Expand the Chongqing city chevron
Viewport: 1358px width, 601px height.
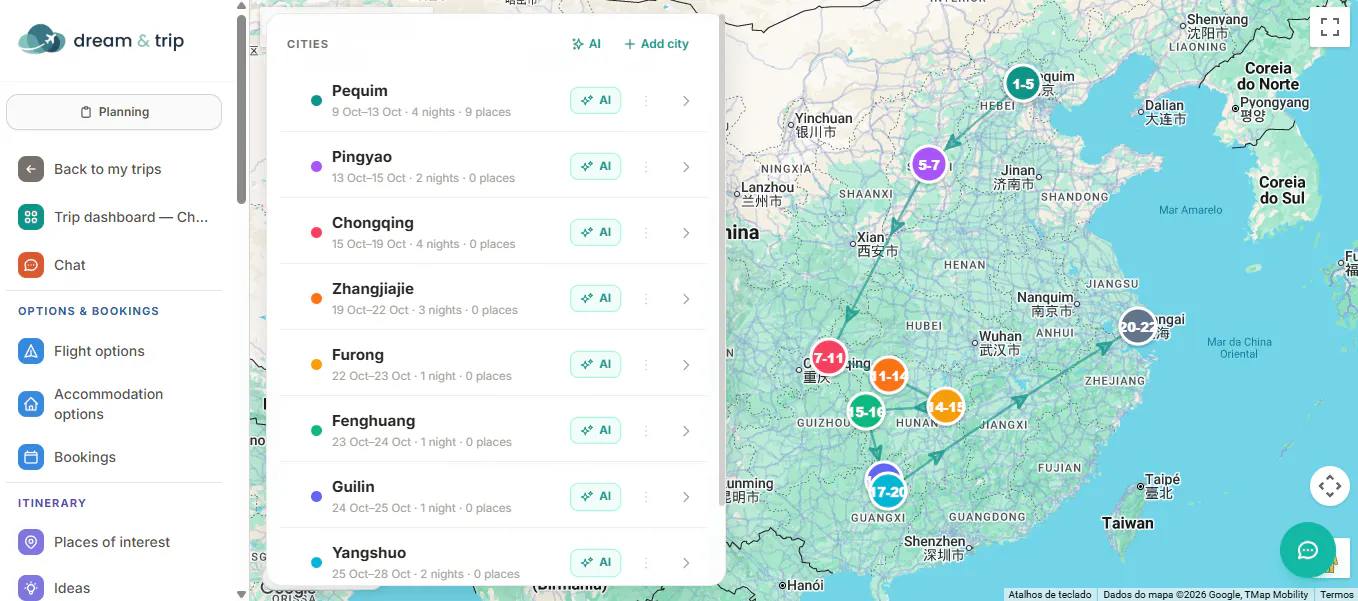[686, 233]
